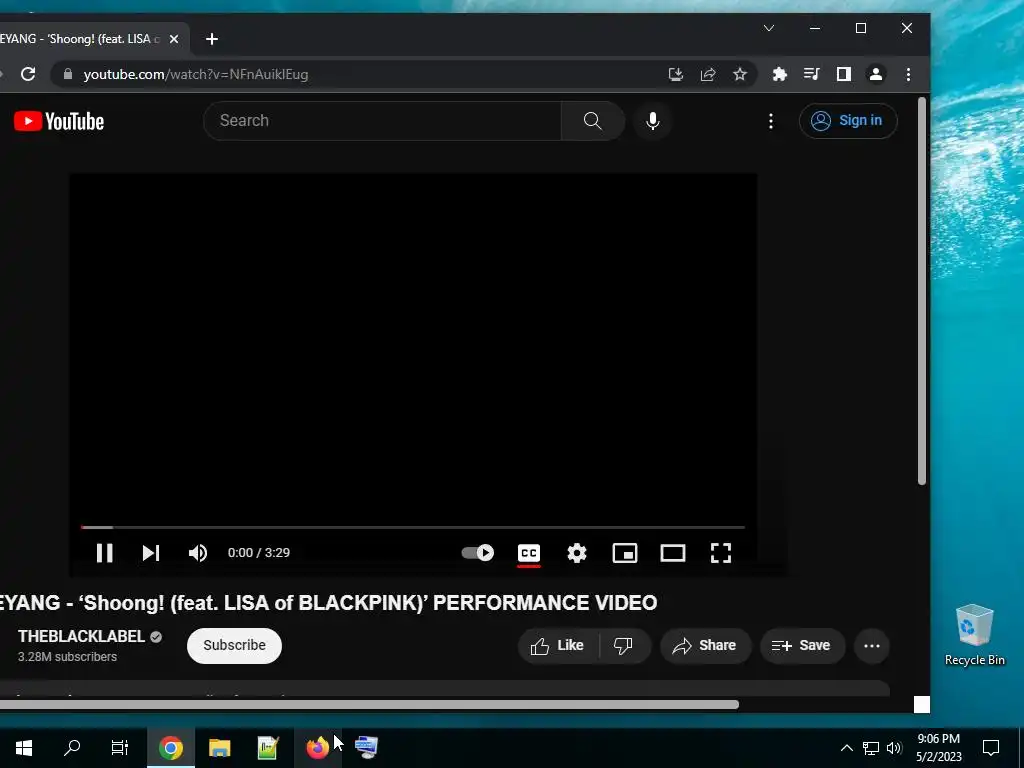Open File Explorer from taskbar
The height and width of the screenshot is (768, 1024).
(x=219, y=748)
